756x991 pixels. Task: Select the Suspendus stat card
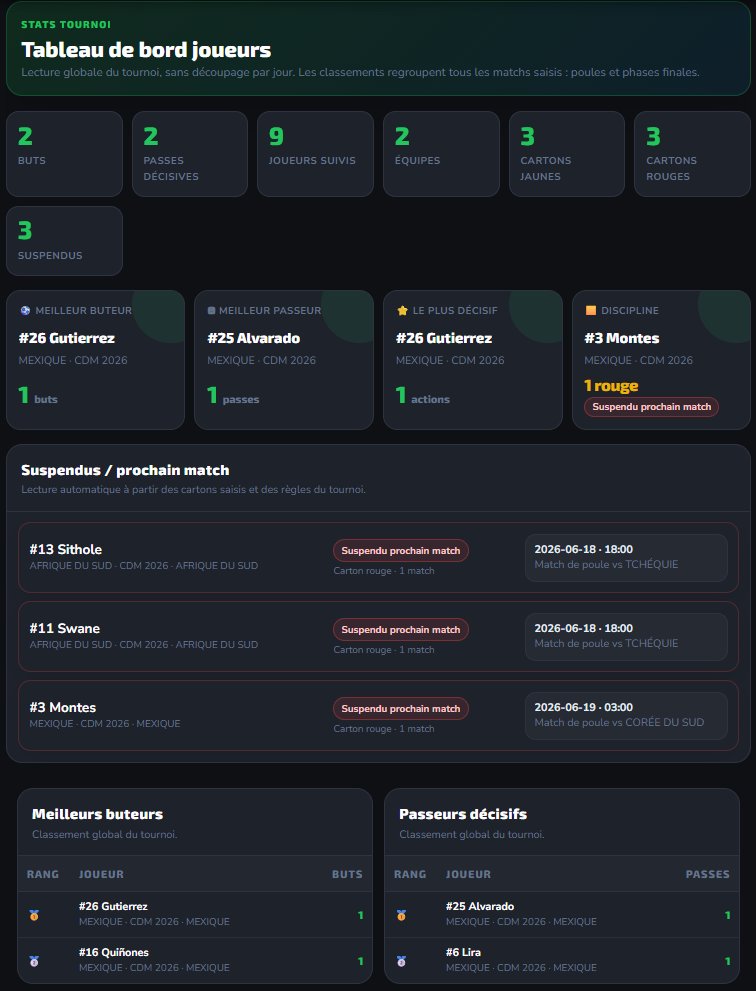click(64, 241)
